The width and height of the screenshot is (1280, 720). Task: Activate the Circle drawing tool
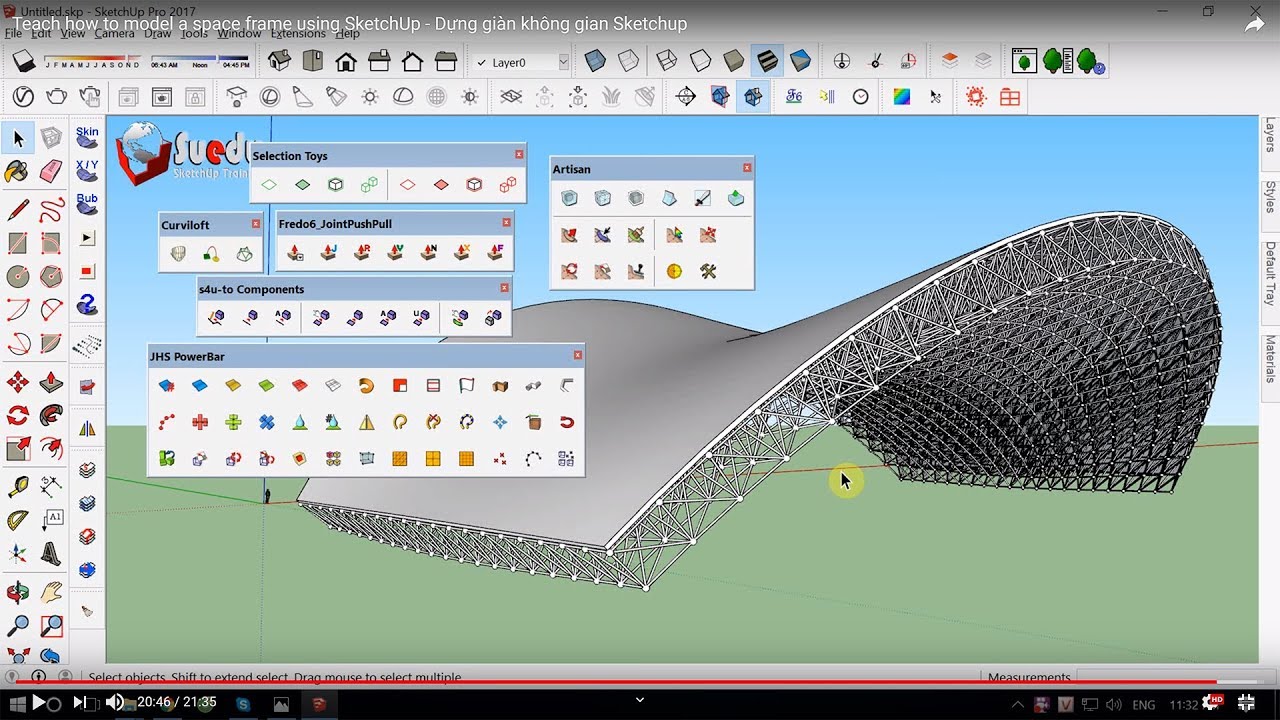coord(18,276)
